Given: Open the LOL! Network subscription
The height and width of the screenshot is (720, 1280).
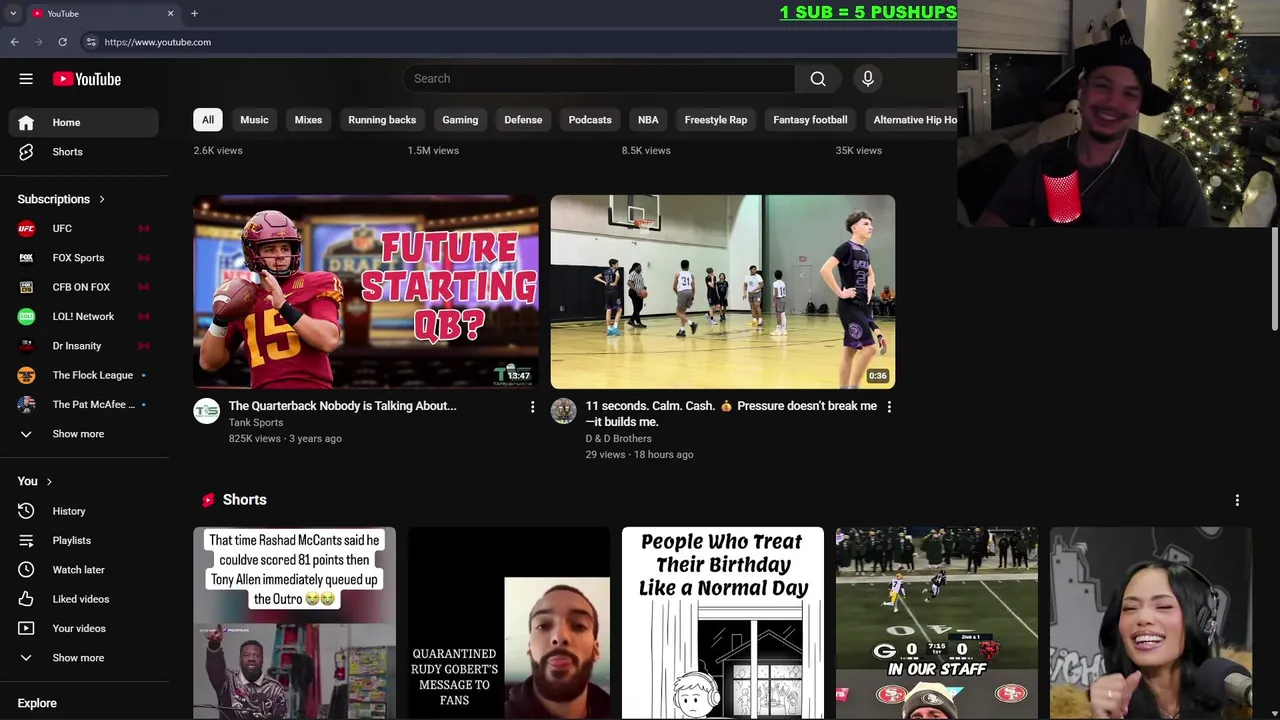Looking at the screenshot, I should [84, 316].
